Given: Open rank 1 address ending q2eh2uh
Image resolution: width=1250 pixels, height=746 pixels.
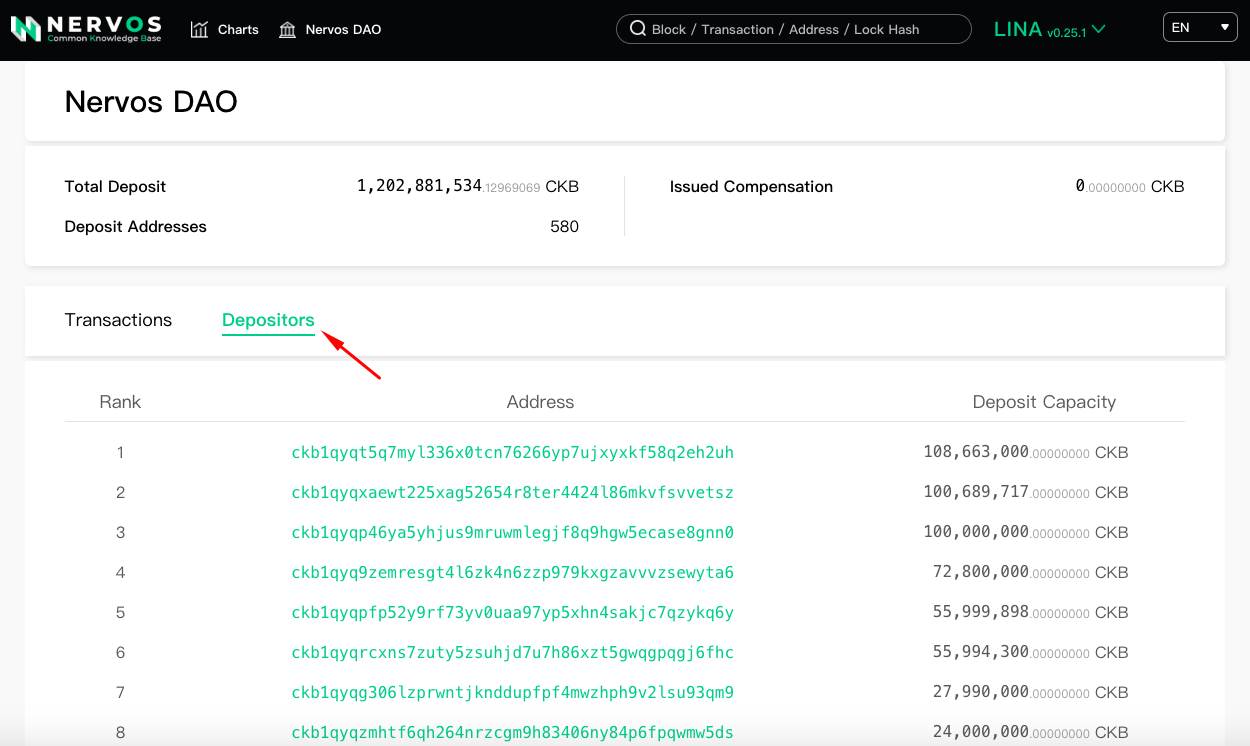Looking at the screenshot, I should 512,452.
